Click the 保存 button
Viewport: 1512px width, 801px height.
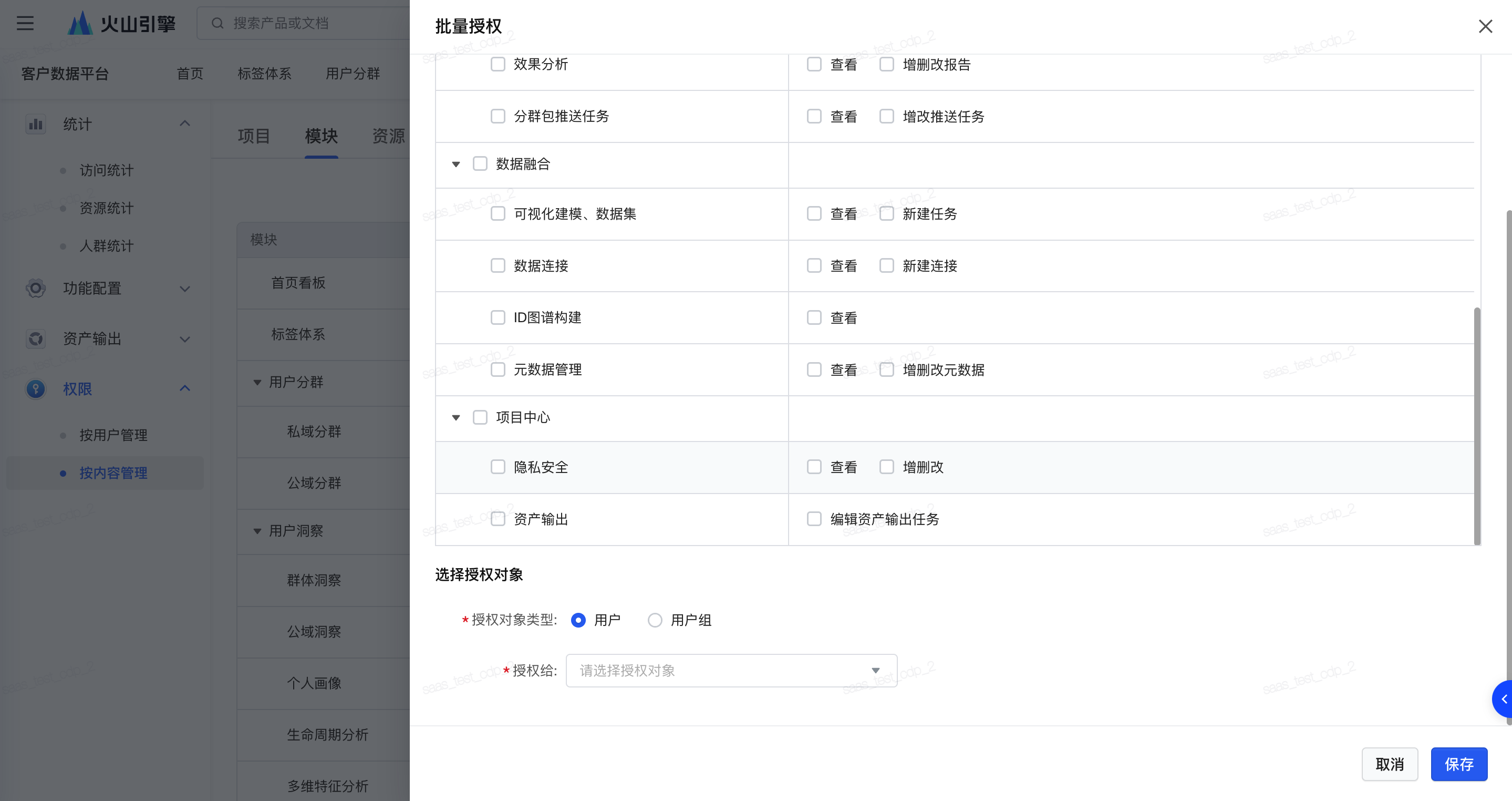(1458, 764)
